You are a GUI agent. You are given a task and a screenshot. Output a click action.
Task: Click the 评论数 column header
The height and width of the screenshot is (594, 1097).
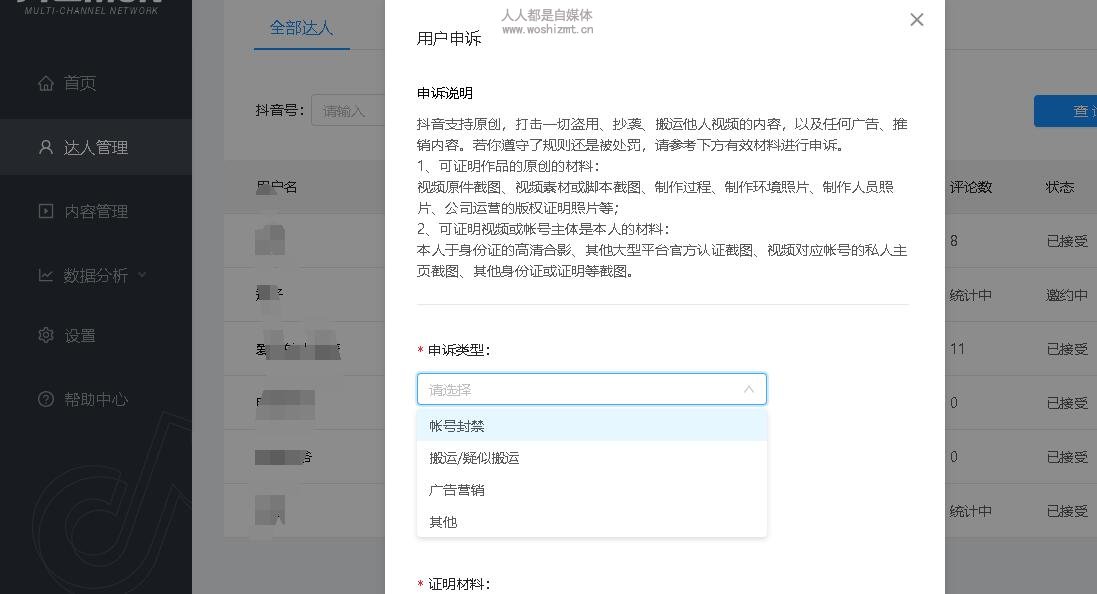[970, 187]
